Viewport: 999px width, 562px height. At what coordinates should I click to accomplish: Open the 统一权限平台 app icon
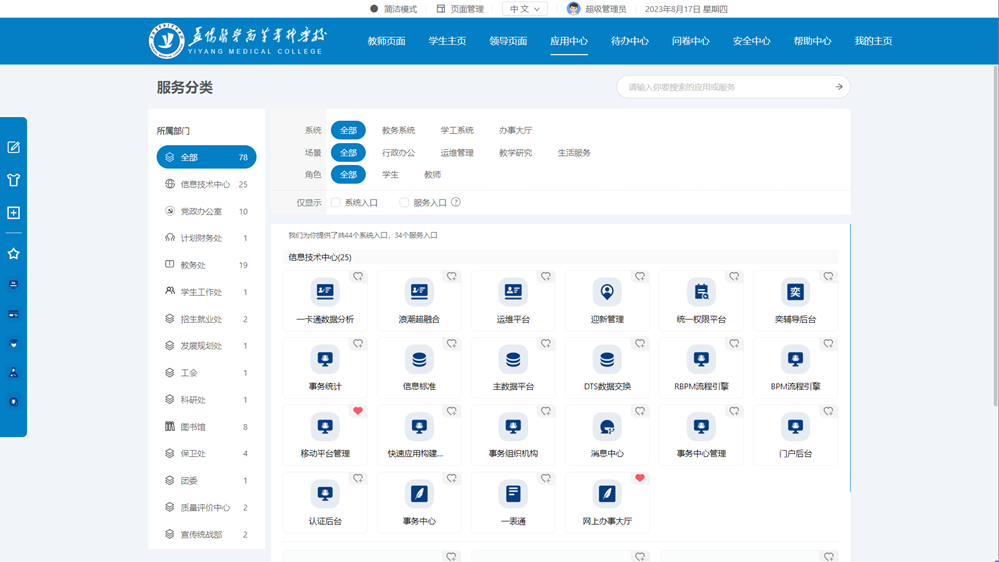701,292
